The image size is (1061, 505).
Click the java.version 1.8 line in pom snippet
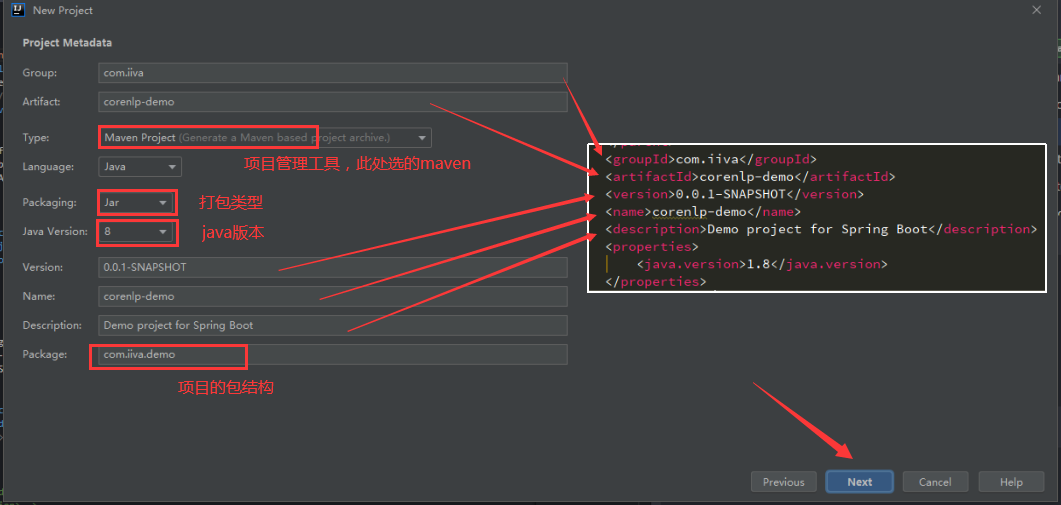tap(762, 264)
